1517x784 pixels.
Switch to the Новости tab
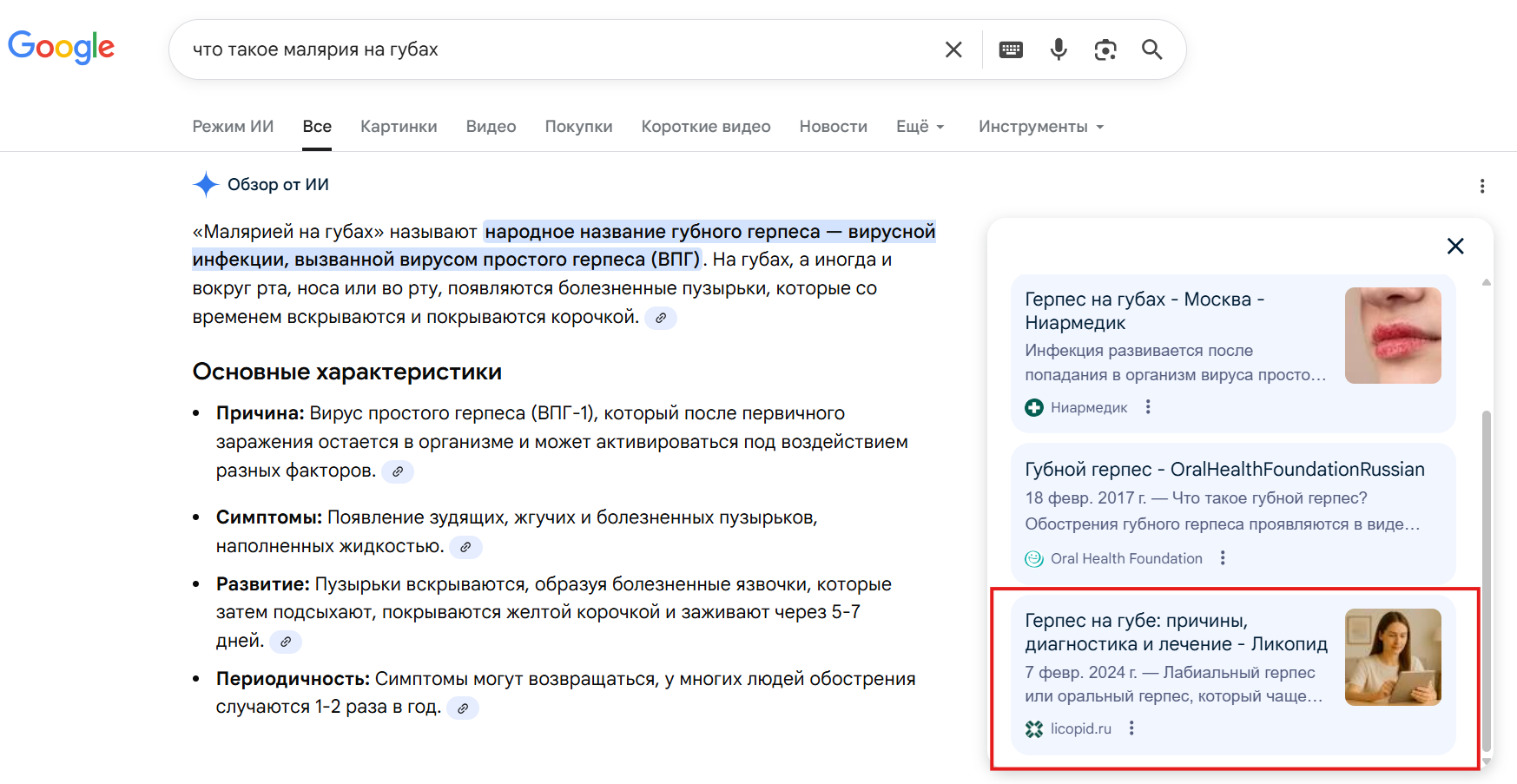(833, 127)
